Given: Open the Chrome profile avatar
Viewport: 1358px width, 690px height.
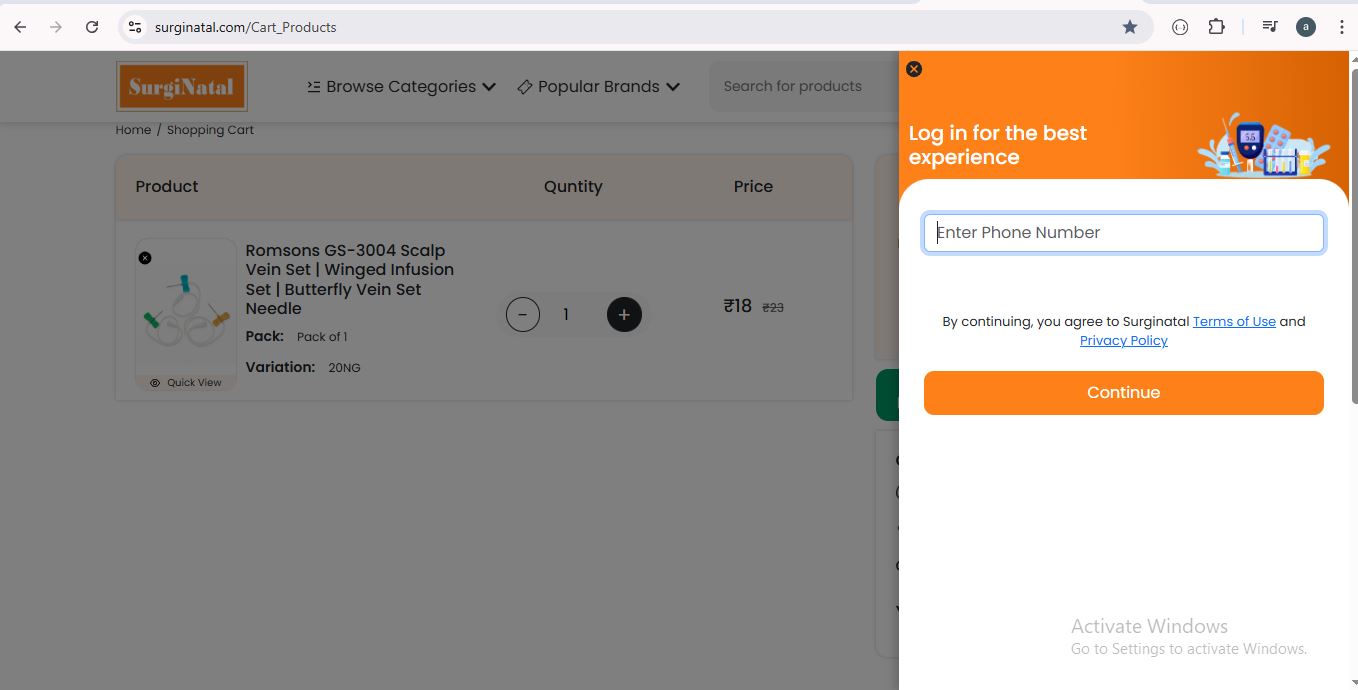Looking at the screenshot, I should click(x=1305, y=27).
